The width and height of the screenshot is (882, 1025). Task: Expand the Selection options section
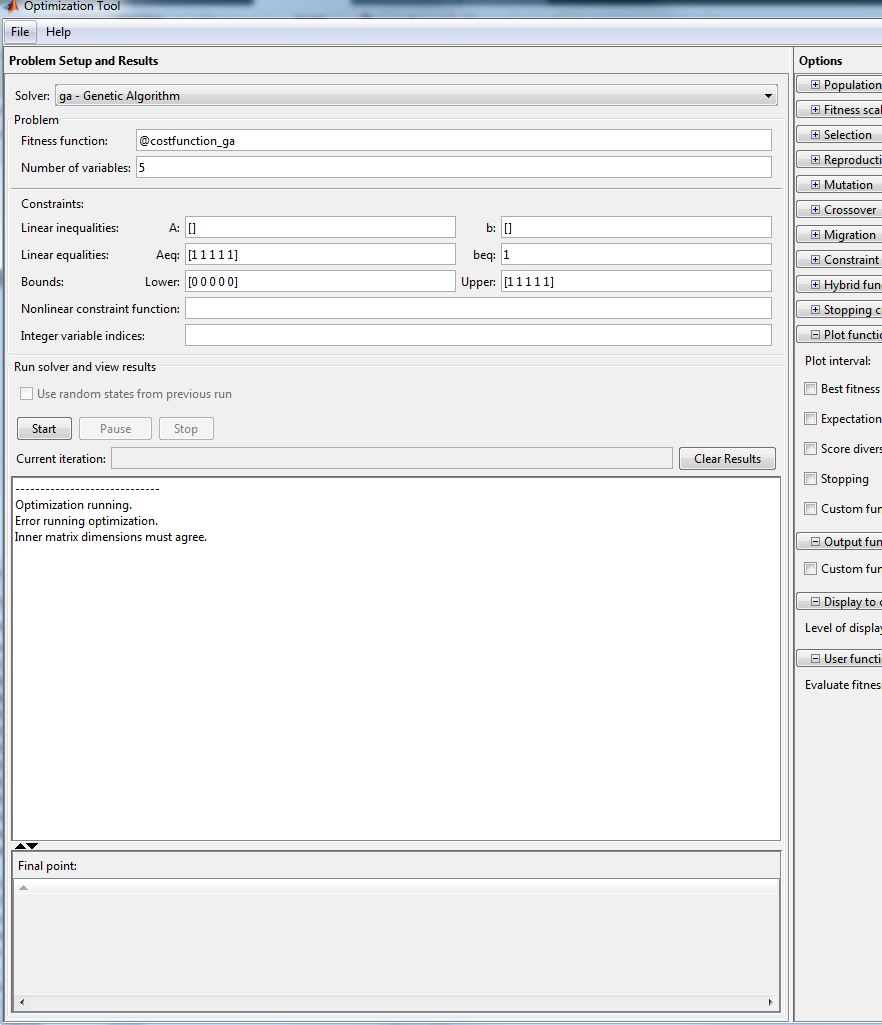[816, 135]
